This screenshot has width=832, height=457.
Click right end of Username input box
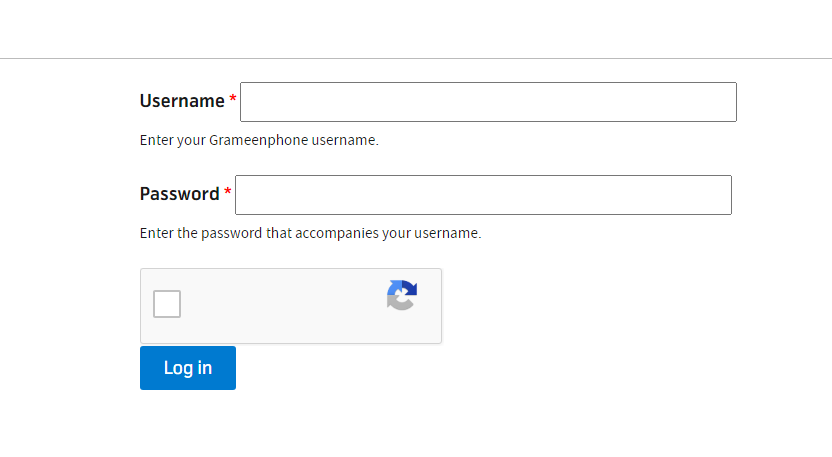(727, 102)
